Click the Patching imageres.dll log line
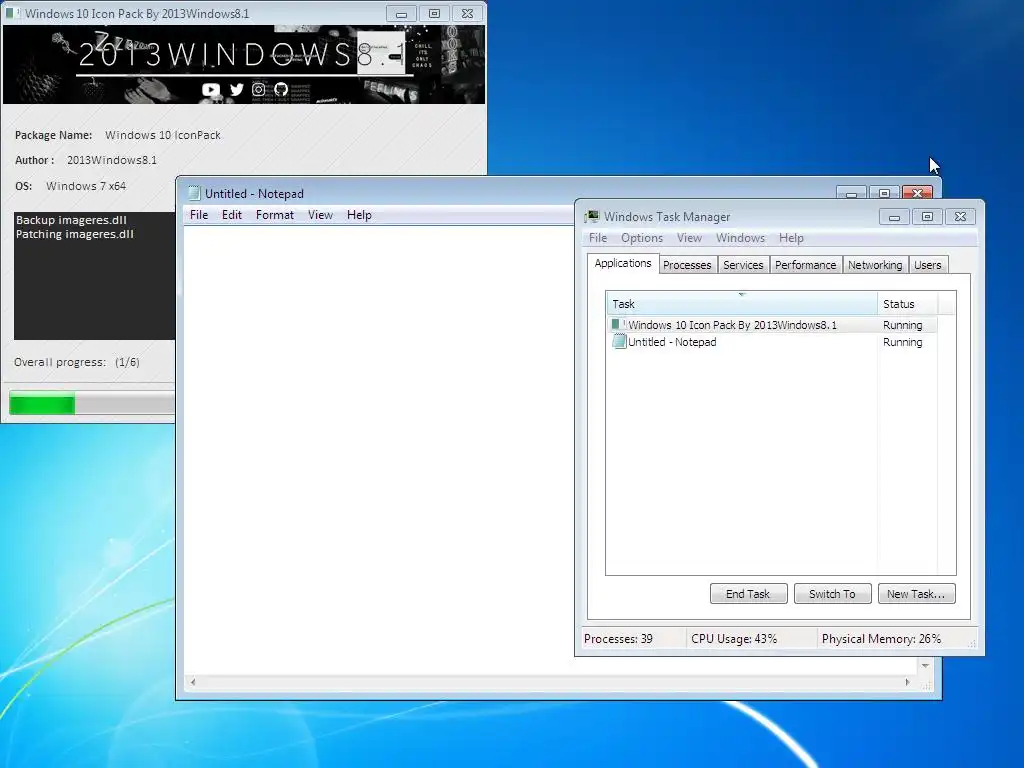Image resolution: width=1024 pixels, height=768 pixels. (74, 234)
